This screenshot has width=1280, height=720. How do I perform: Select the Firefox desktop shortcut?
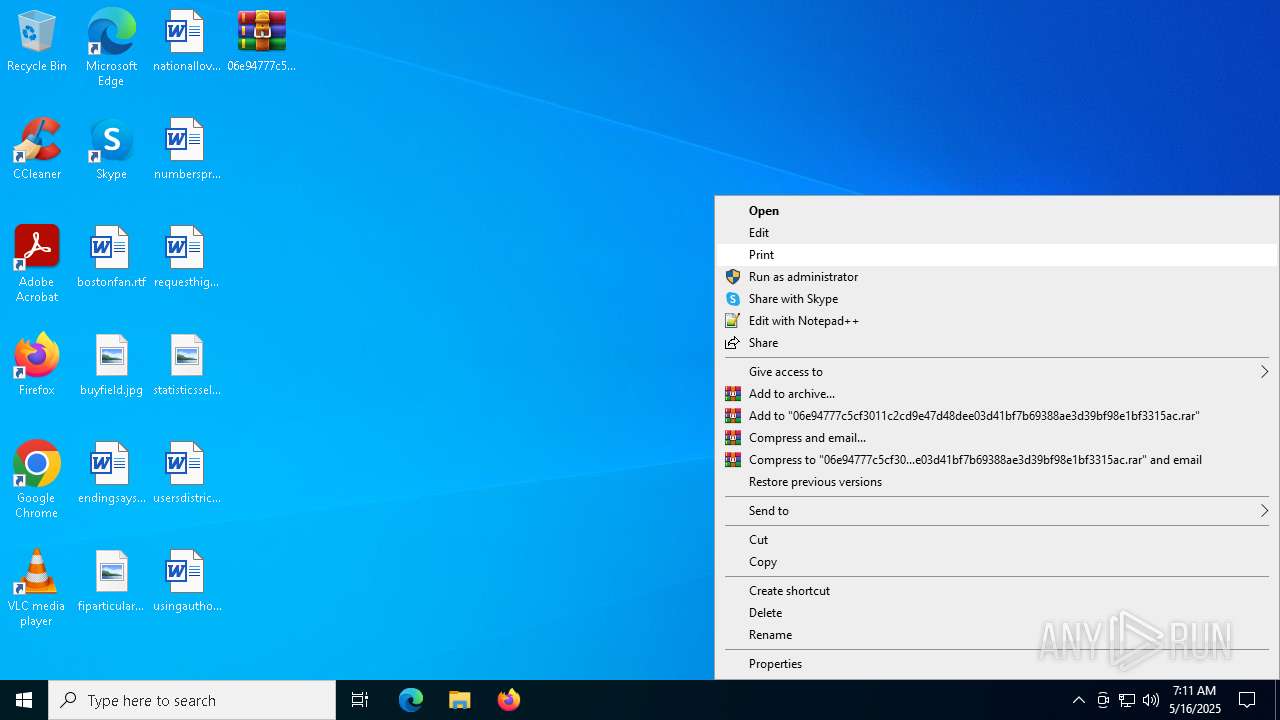(x=37, y=366)
